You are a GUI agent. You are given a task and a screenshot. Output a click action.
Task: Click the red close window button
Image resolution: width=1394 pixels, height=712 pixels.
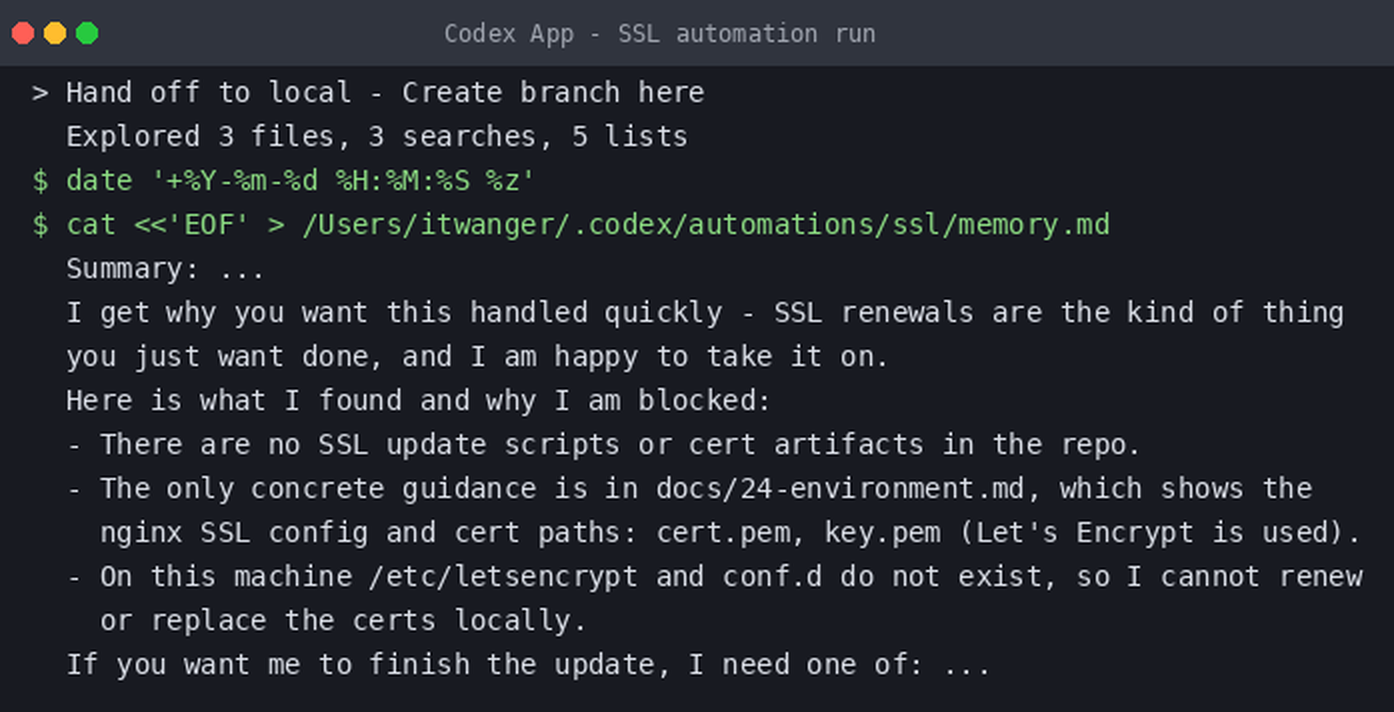22,33
